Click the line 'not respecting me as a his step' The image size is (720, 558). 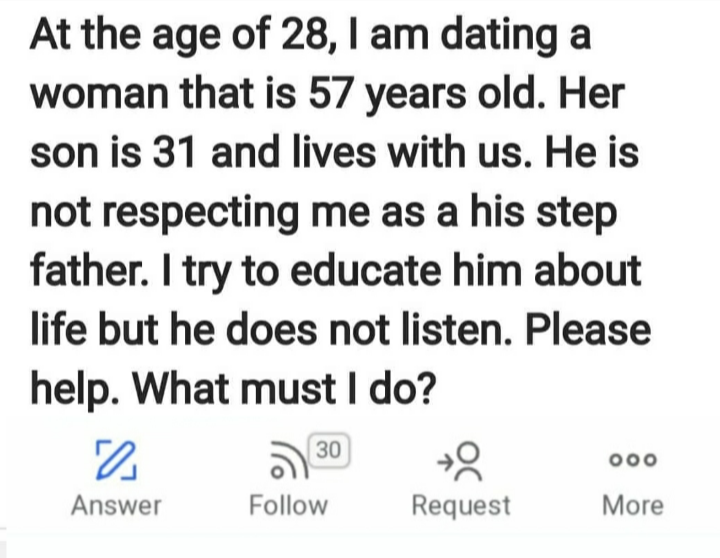pyautogui.click(x=324, y=214)
